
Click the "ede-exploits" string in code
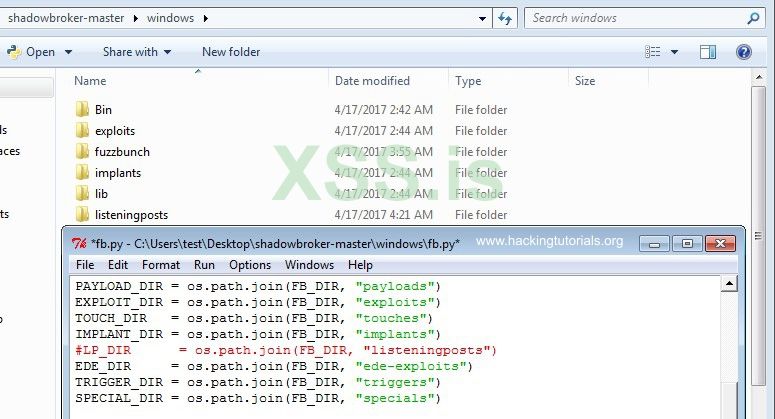tap(411, 366)
